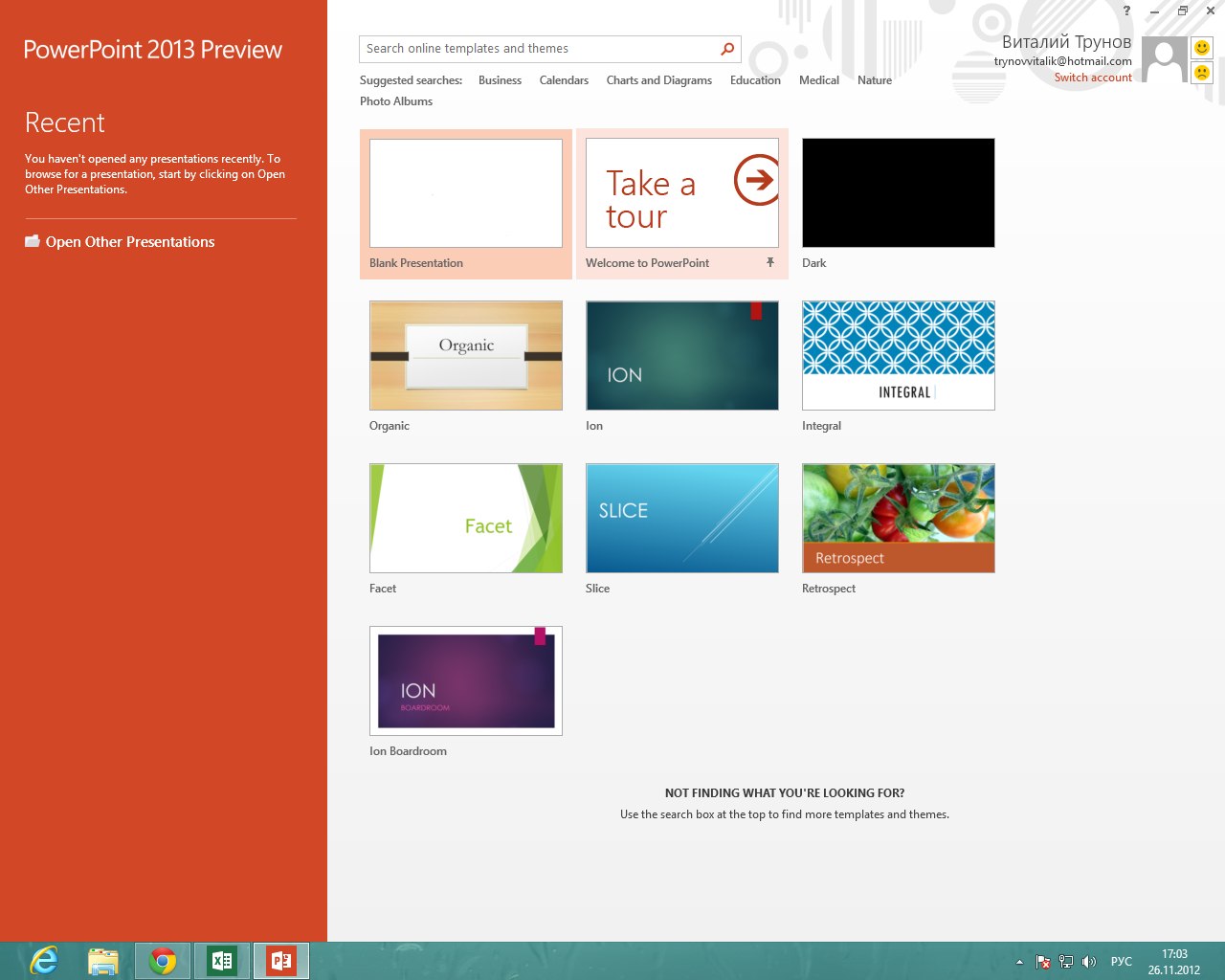Image resolution: width=1225 pixels, height=980 pixels.
Task: Select the purple Ion Boardroom thumbnail
Action: pos(466,681)
